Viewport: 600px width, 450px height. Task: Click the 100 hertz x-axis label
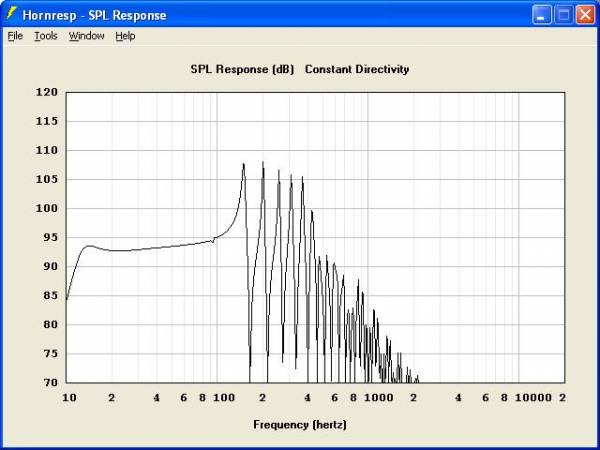pyautogui.click(x=224, y=398)
